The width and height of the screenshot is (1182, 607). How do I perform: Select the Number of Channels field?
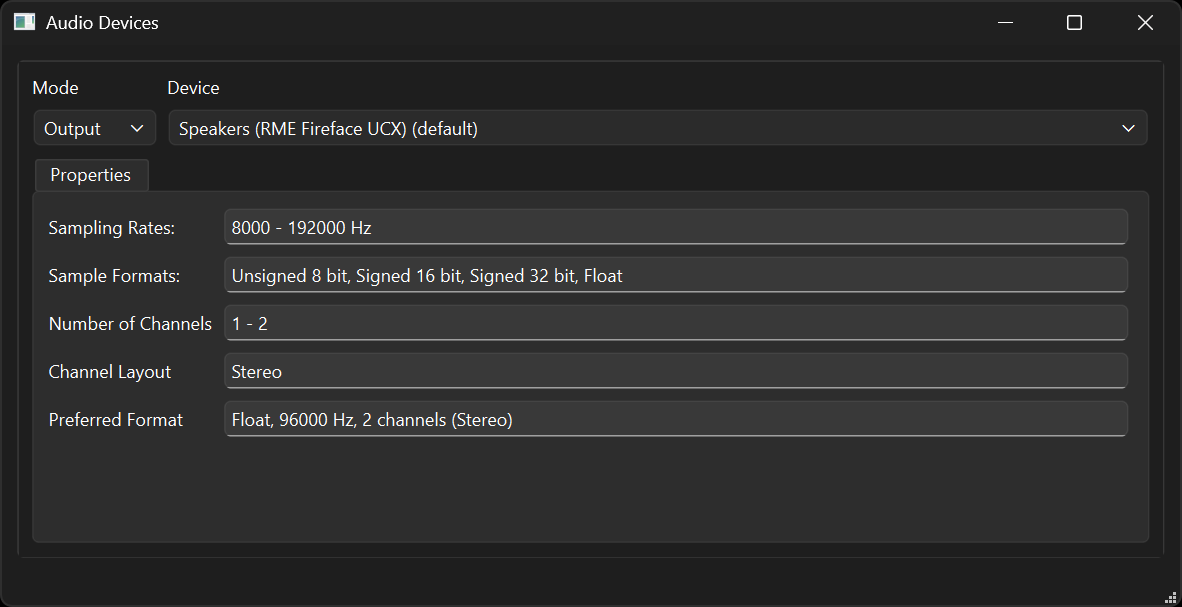(675, 323)
